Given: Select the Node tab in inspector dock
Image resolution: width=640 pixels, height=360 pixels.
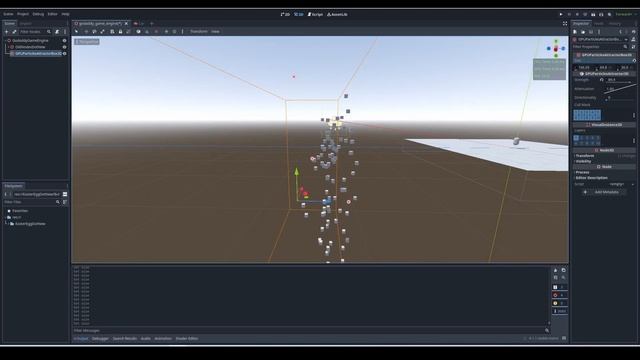Looking at the screenshot, I should click(598, 23).
